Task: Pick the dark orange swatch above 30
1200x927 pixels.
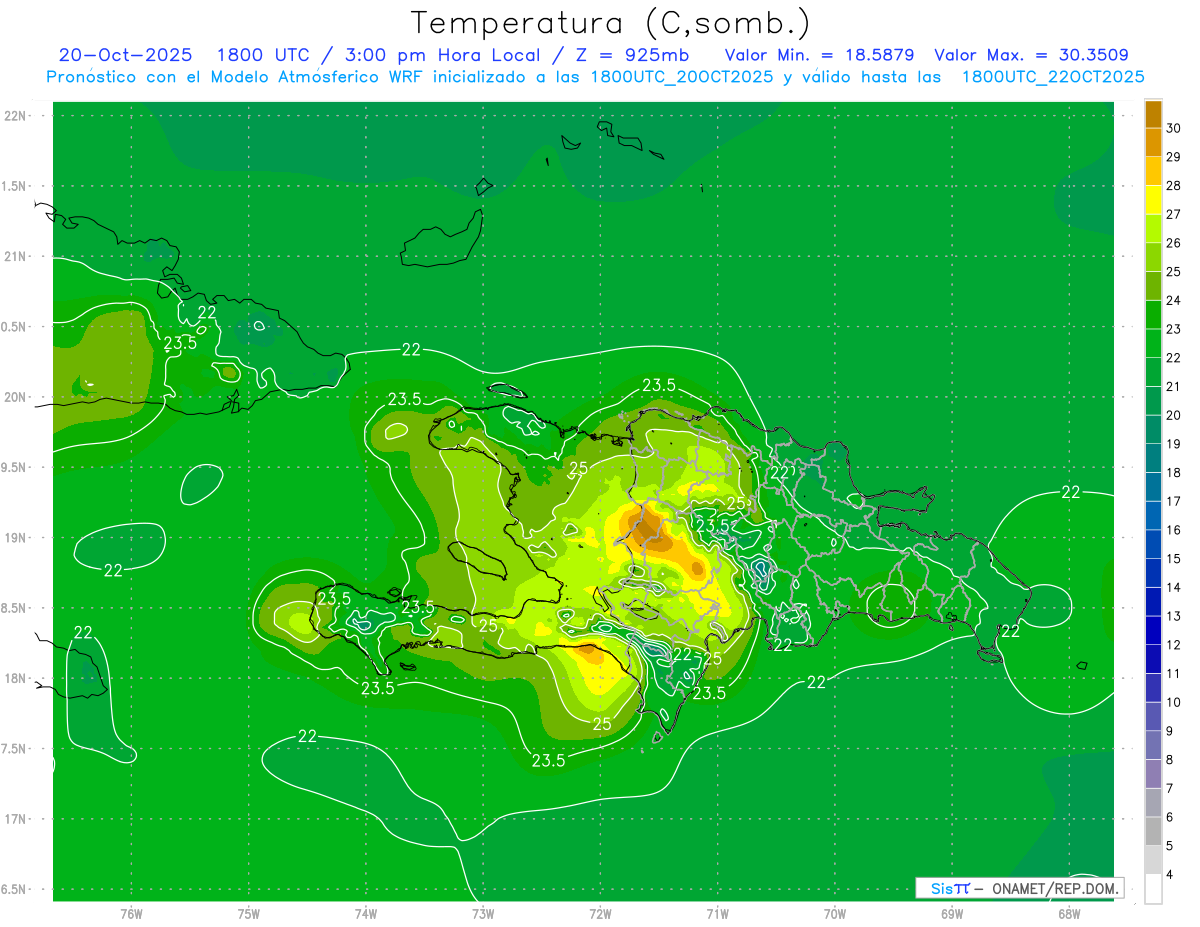Action: click(1153, 114)
